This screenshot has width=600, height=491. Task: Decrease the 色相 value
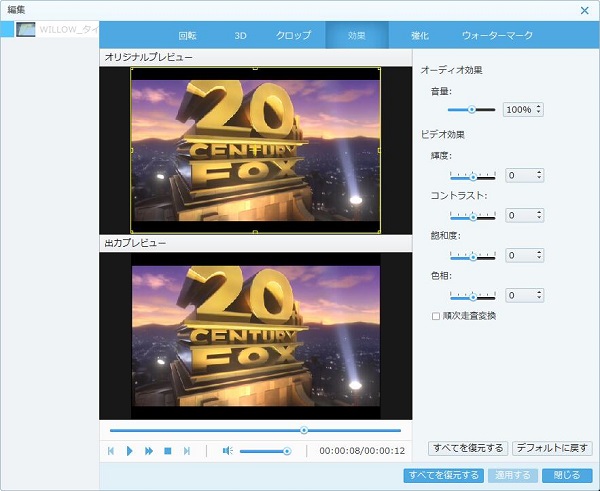coord(539,298)
